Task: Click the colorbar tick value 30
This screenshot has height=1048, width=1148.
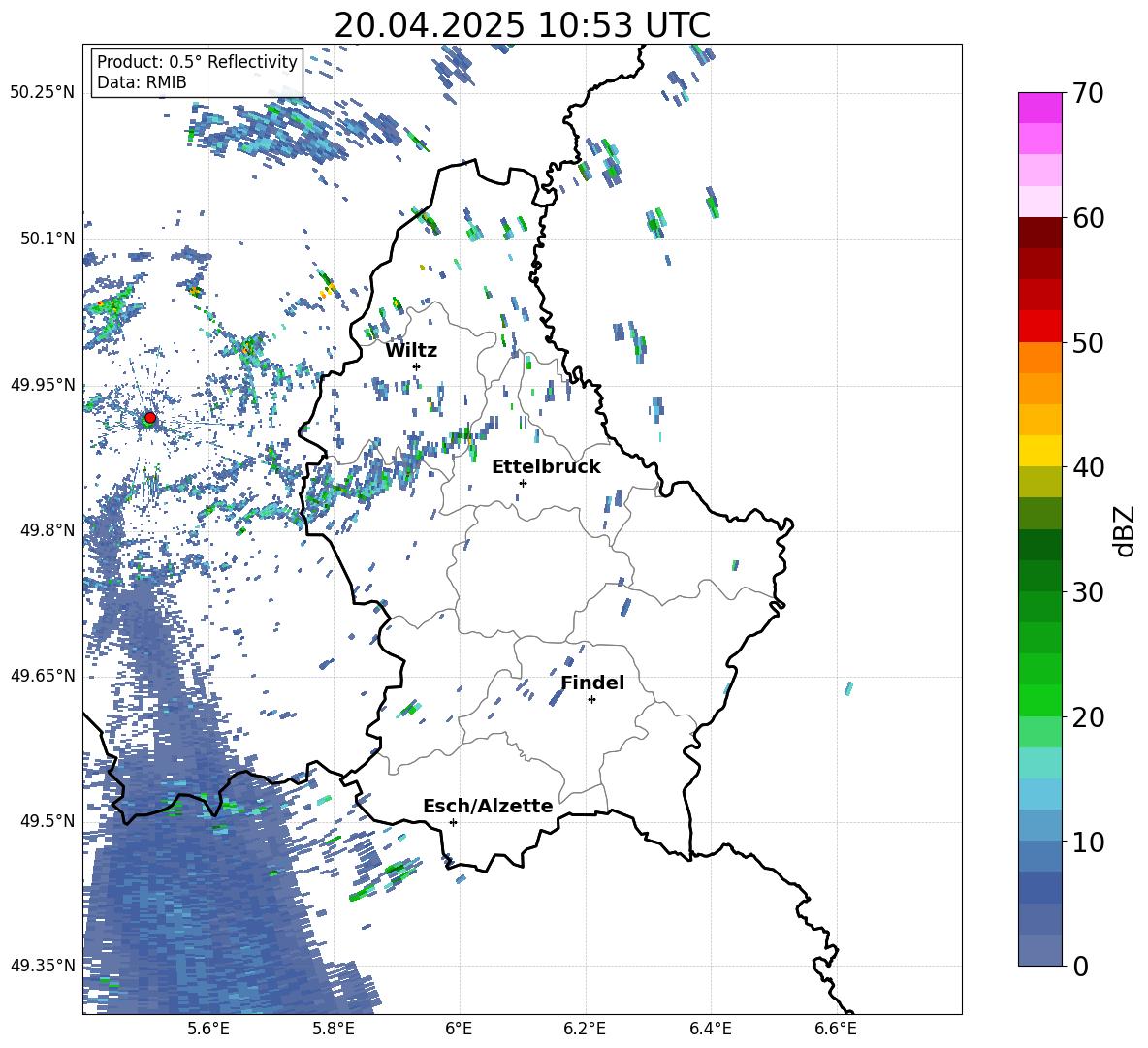Action: [x=1088, y=592]
